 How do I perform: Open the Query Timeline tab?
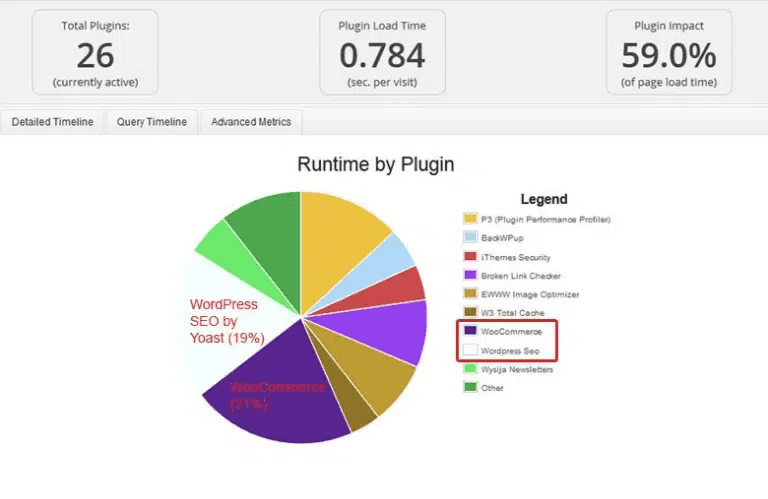point(151,122)
